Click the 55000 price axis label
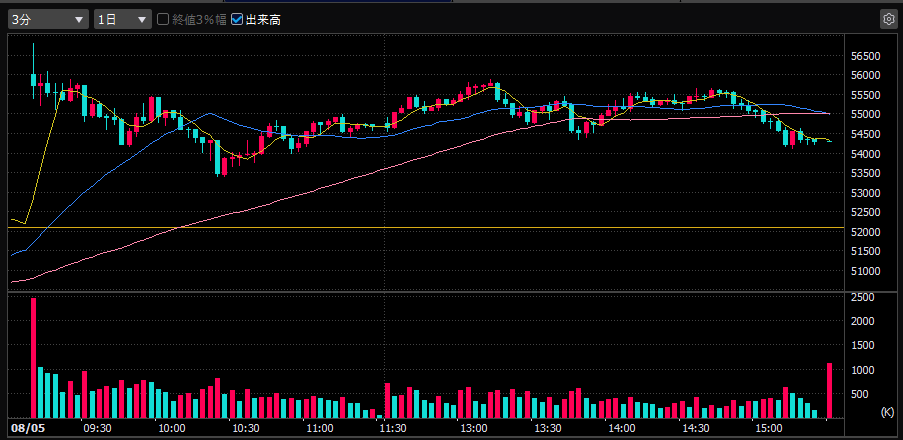Viewport: 903px width, 440px height. (865, 115)
